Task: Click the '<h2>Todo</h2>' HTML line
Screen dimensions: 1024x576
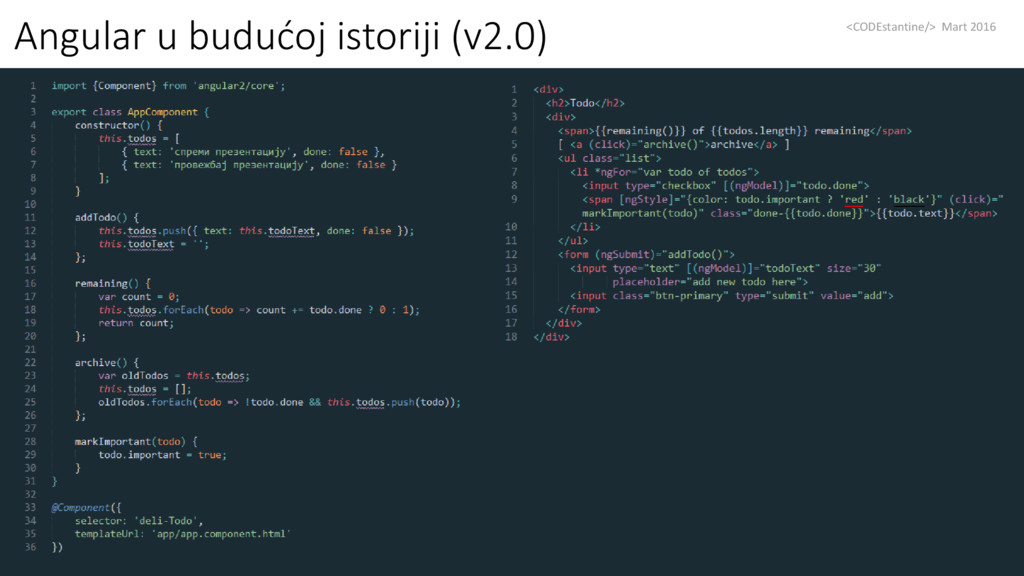Action: point(585,103)
